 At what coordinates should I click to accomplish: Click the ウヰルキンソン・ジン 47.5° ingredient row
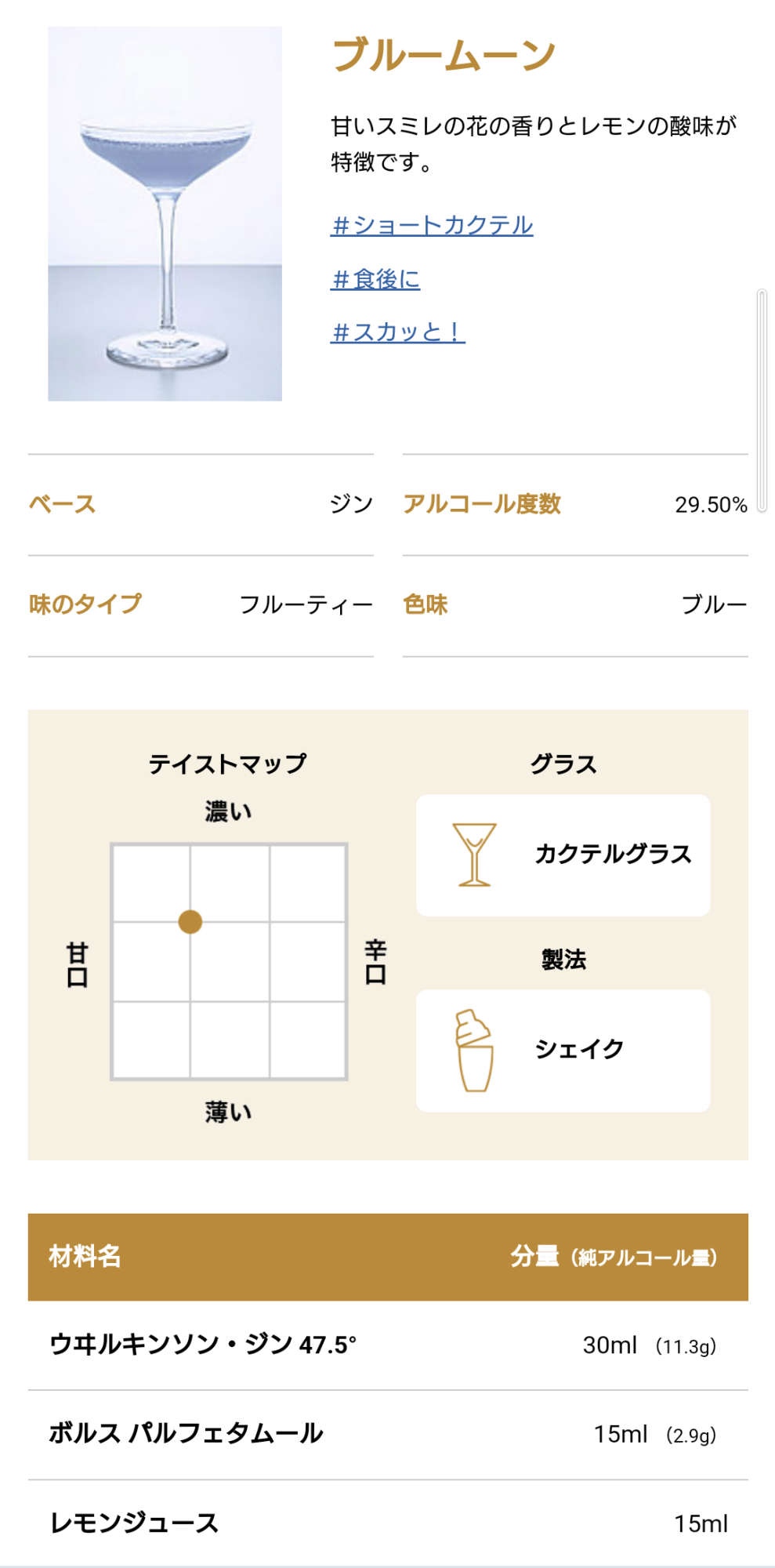pyautogui.click(x=388, y=1345)
